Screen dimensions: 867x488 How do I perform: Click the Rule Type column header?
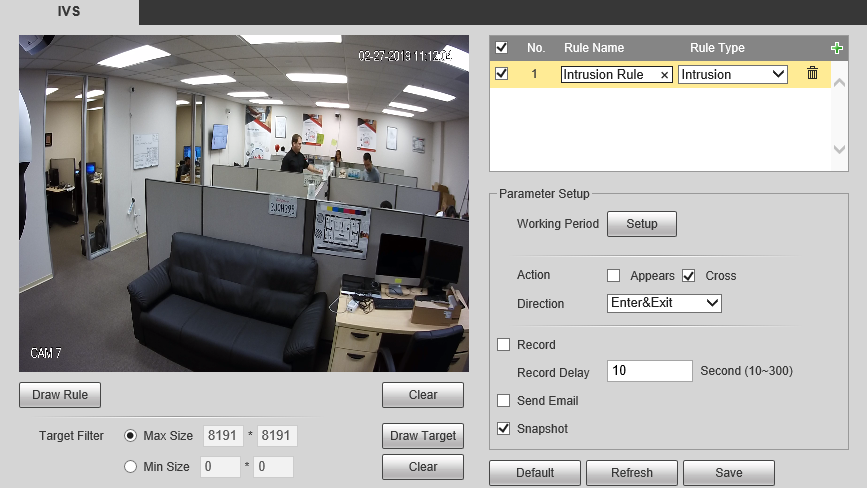(717, 48)
